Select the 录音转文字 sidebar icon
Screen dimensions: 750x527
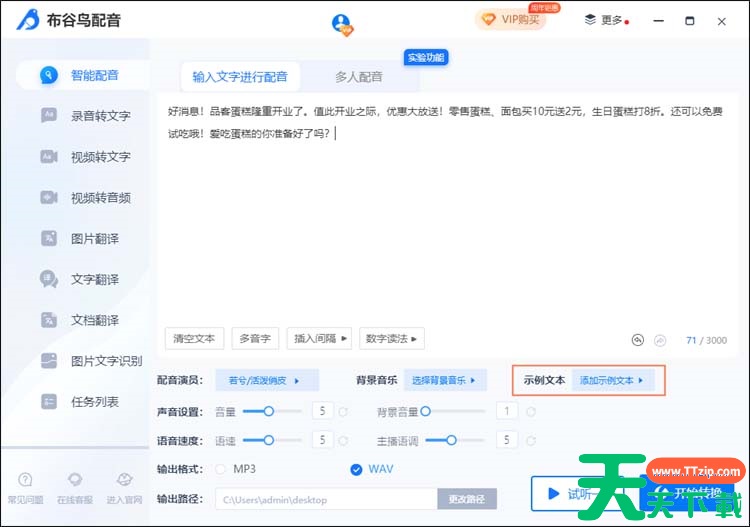pyautogui.click(x=49, y=115)
